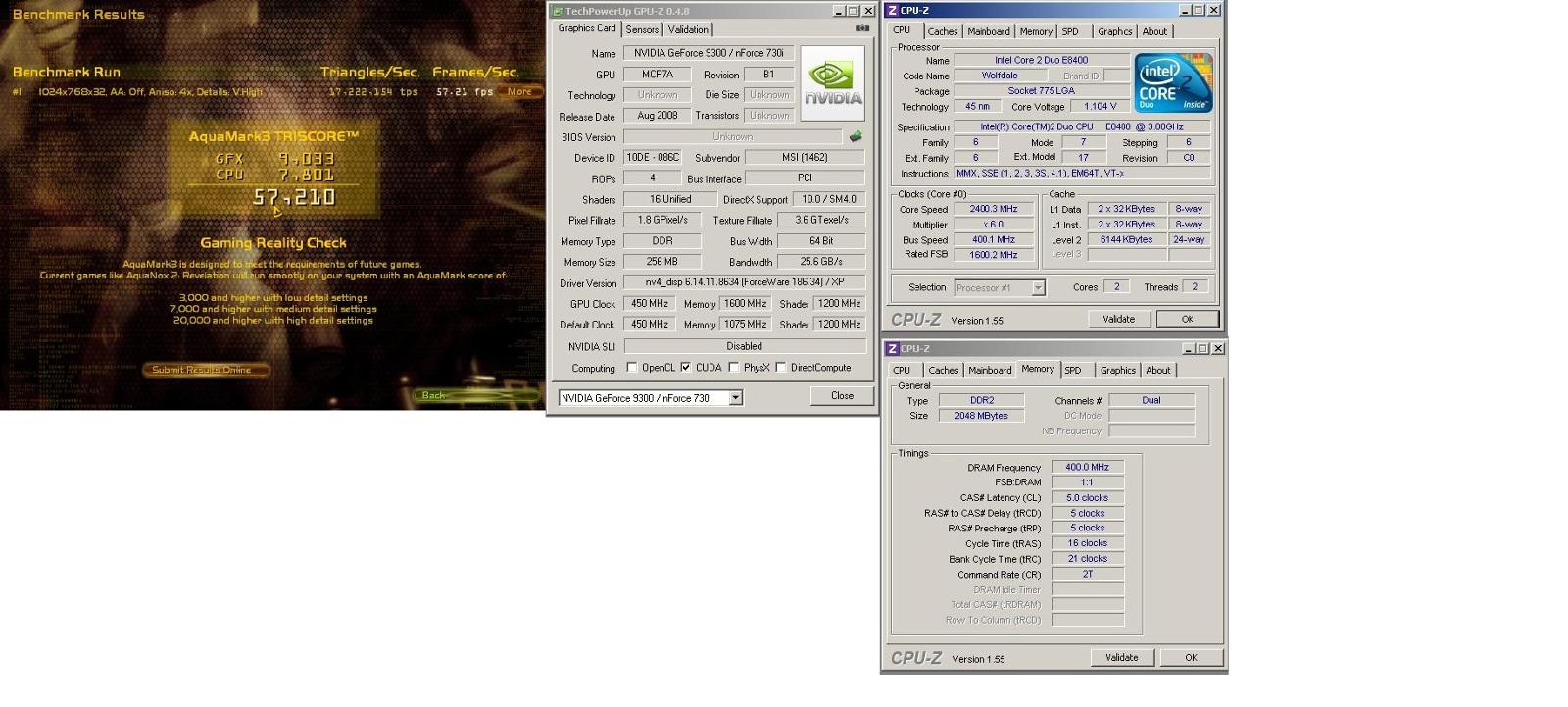This screenshot has width=1568, height=707.
Task: Select GPU-Z Graphics Card tab
Action: point(587,28)
